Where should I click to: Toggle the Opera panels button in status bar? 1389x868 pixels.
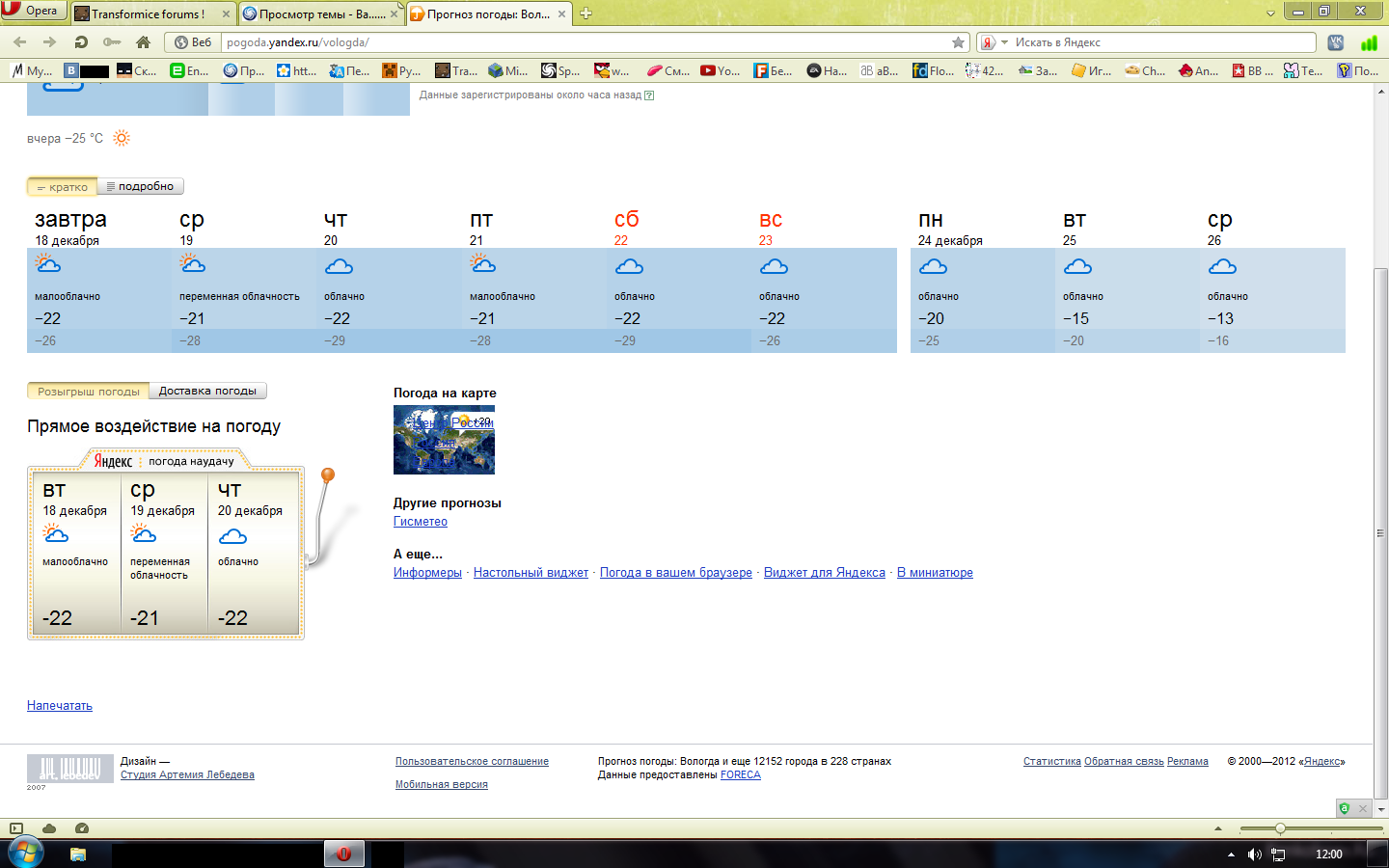point(16,828)
